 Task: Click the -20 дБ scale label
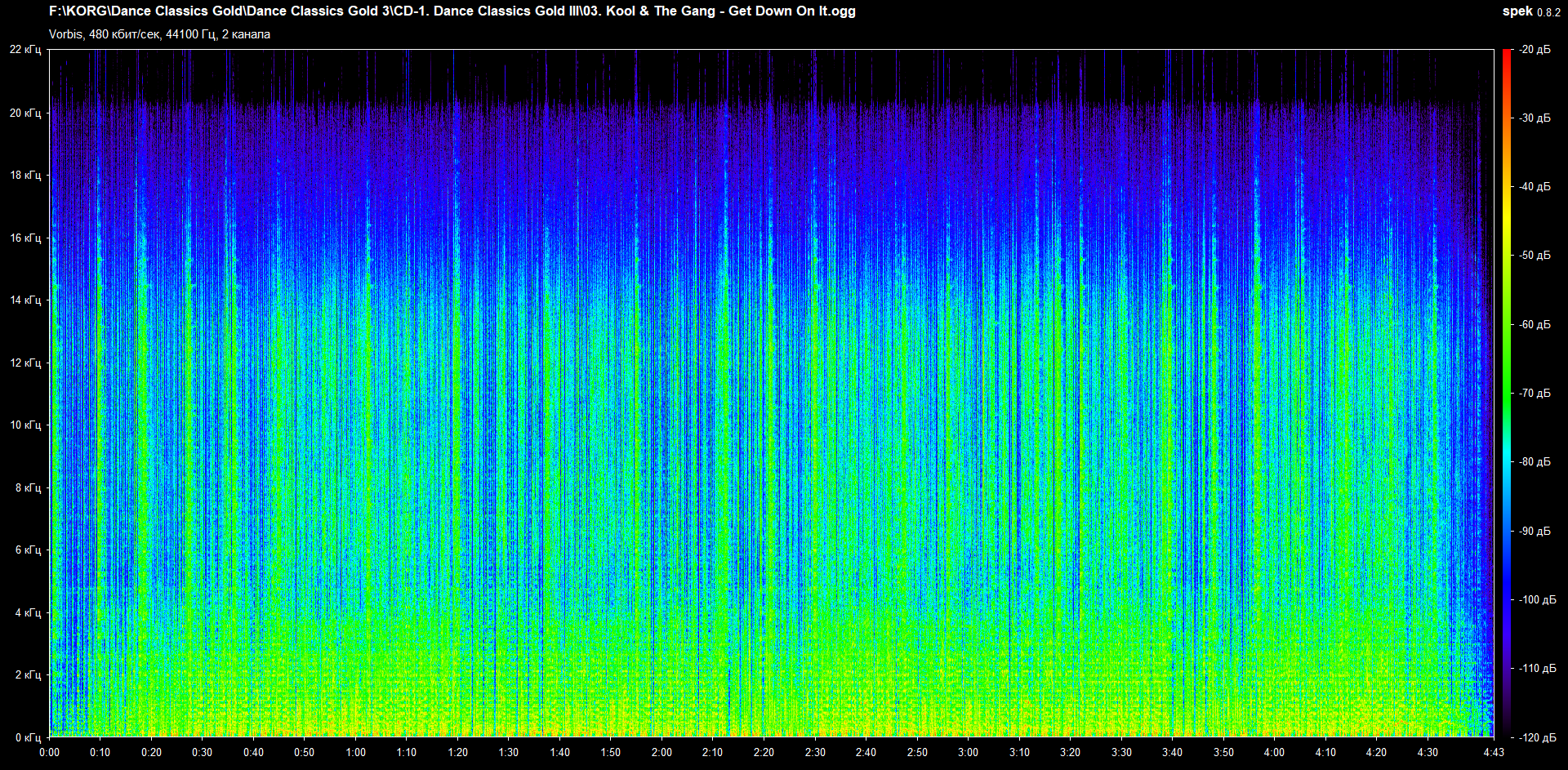1535,50
